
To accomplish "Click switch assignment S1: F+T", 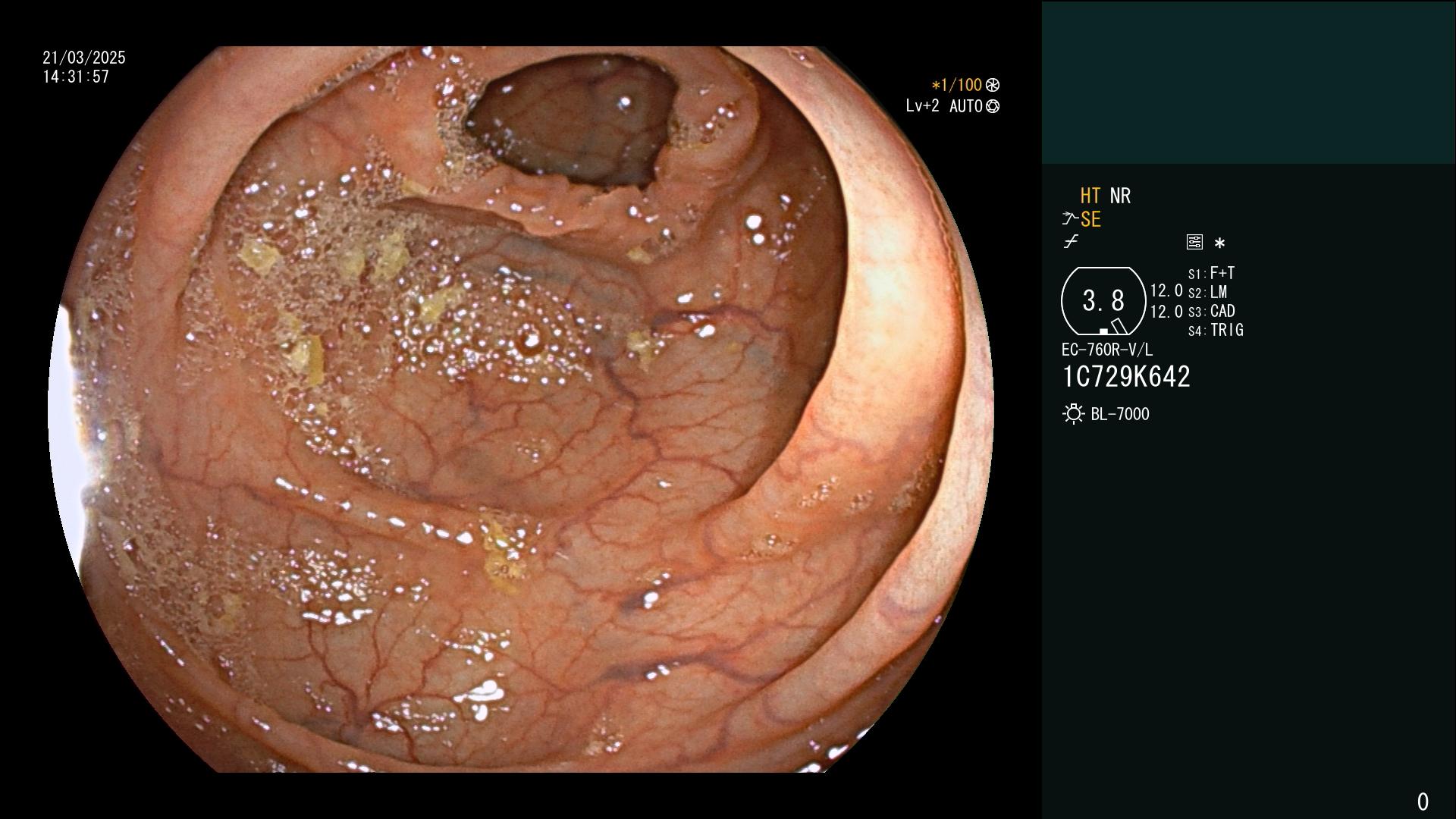I will click(1212, 273).
